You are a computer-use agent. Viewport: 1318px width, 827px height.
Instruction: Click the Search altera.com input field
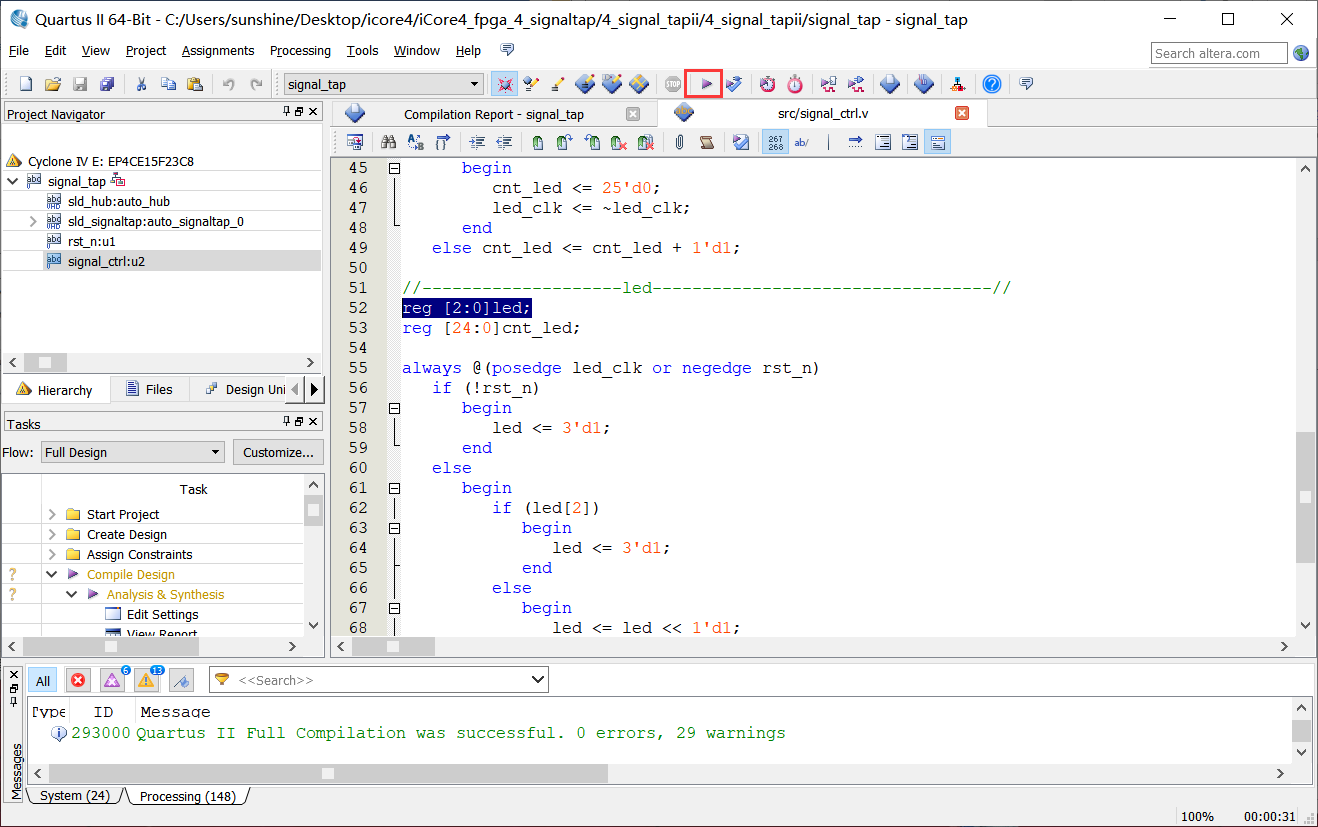(x=1219, y=53)
